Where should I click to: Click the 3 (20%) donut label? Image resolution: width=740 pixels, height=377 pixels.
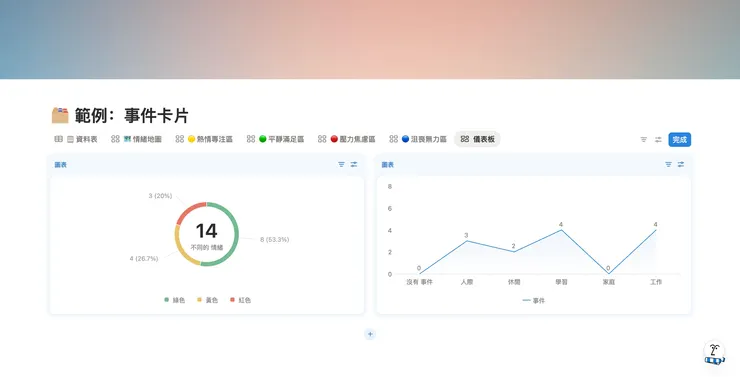(x=160, y=196)
